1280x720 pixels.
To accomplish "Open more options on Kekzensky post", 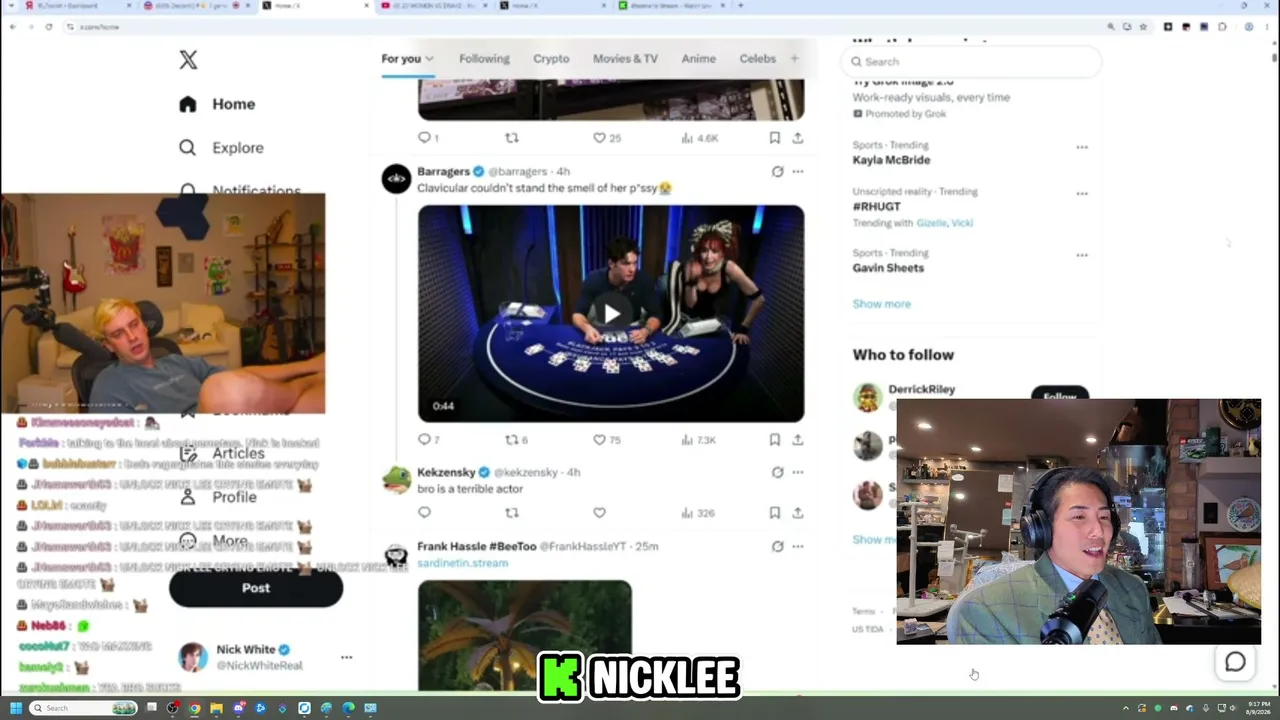I will click(x=798, y=472).
